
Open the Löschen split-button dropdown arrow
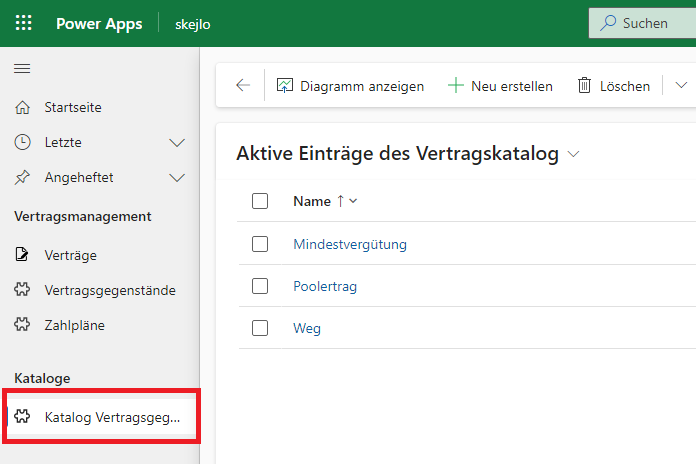tap(681, 86)
